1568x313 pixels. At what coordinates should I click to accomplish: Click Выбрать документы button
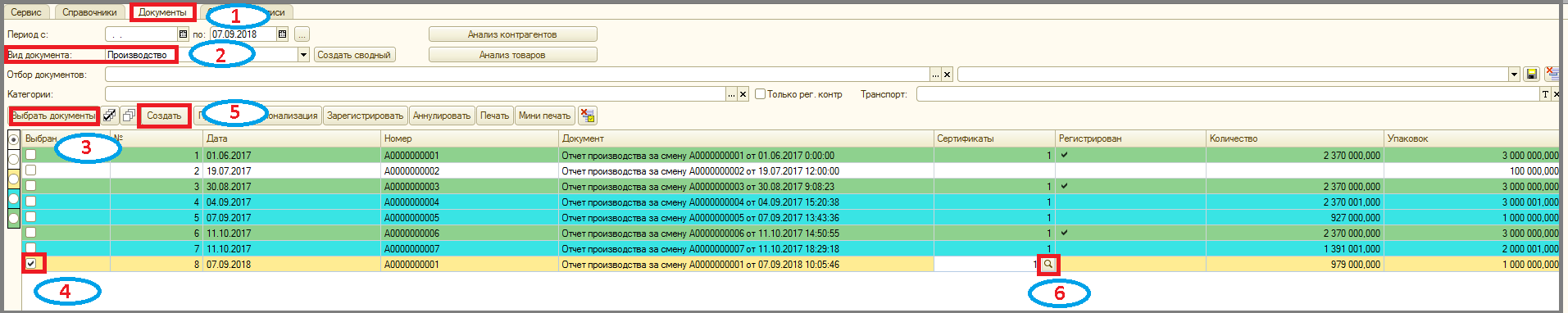[x=53, y=116]
